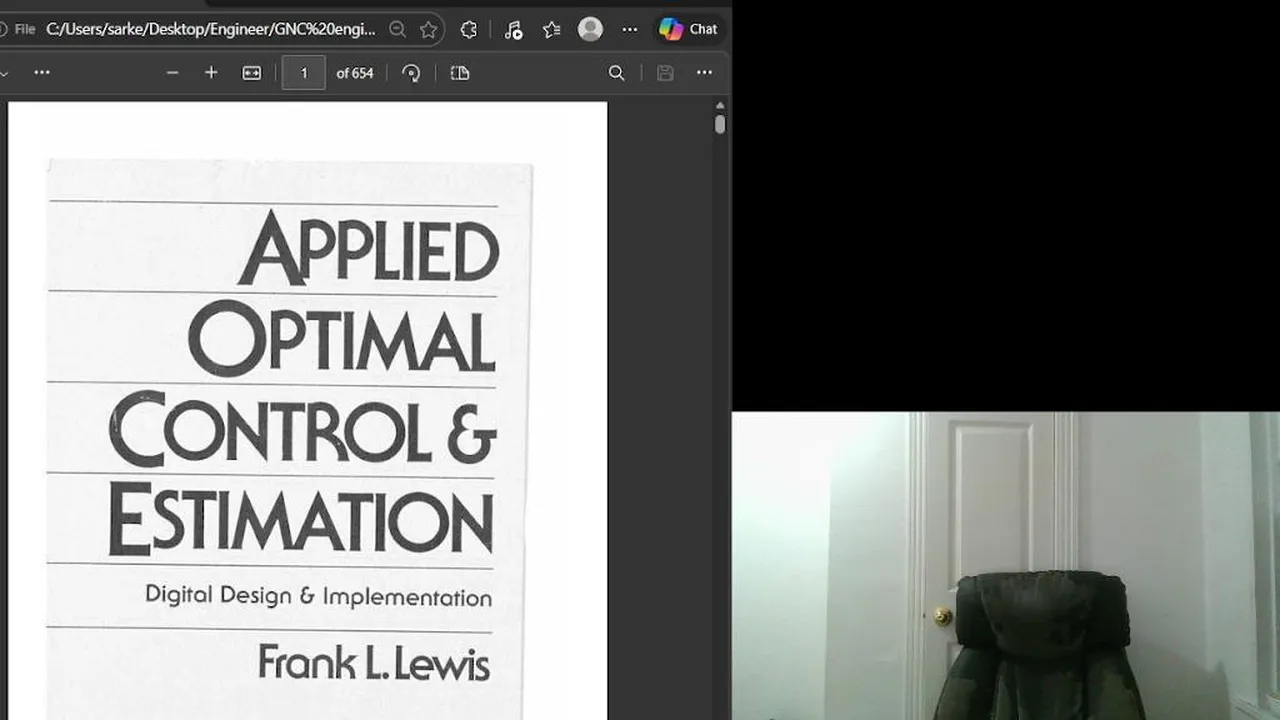Add this page to favorites with star icon
The width and height of the screenshot is (1280, 720).
point(428,29)
